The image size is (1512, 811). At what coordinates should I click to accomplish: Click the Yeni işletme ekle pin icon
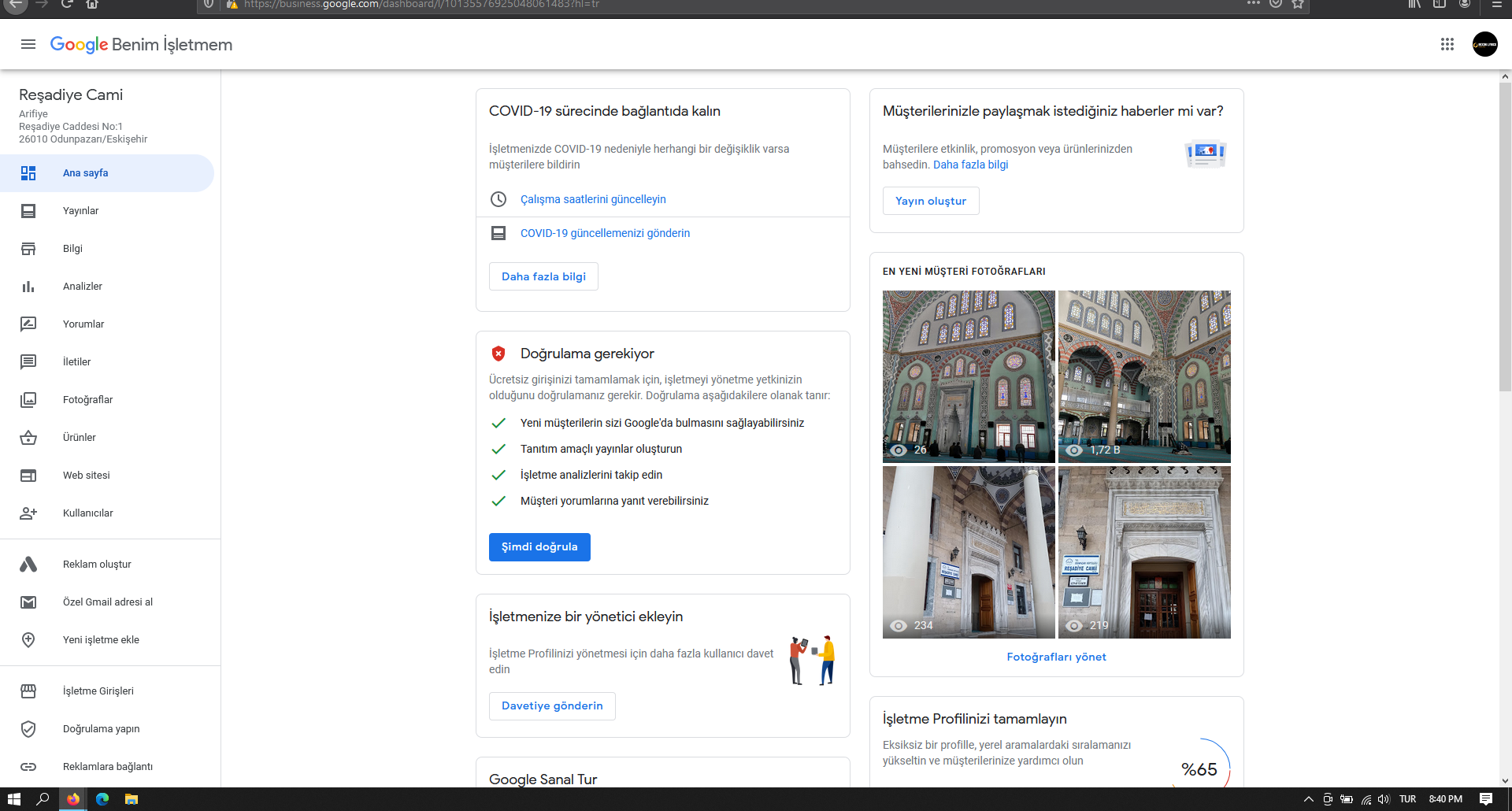[28, 640]
